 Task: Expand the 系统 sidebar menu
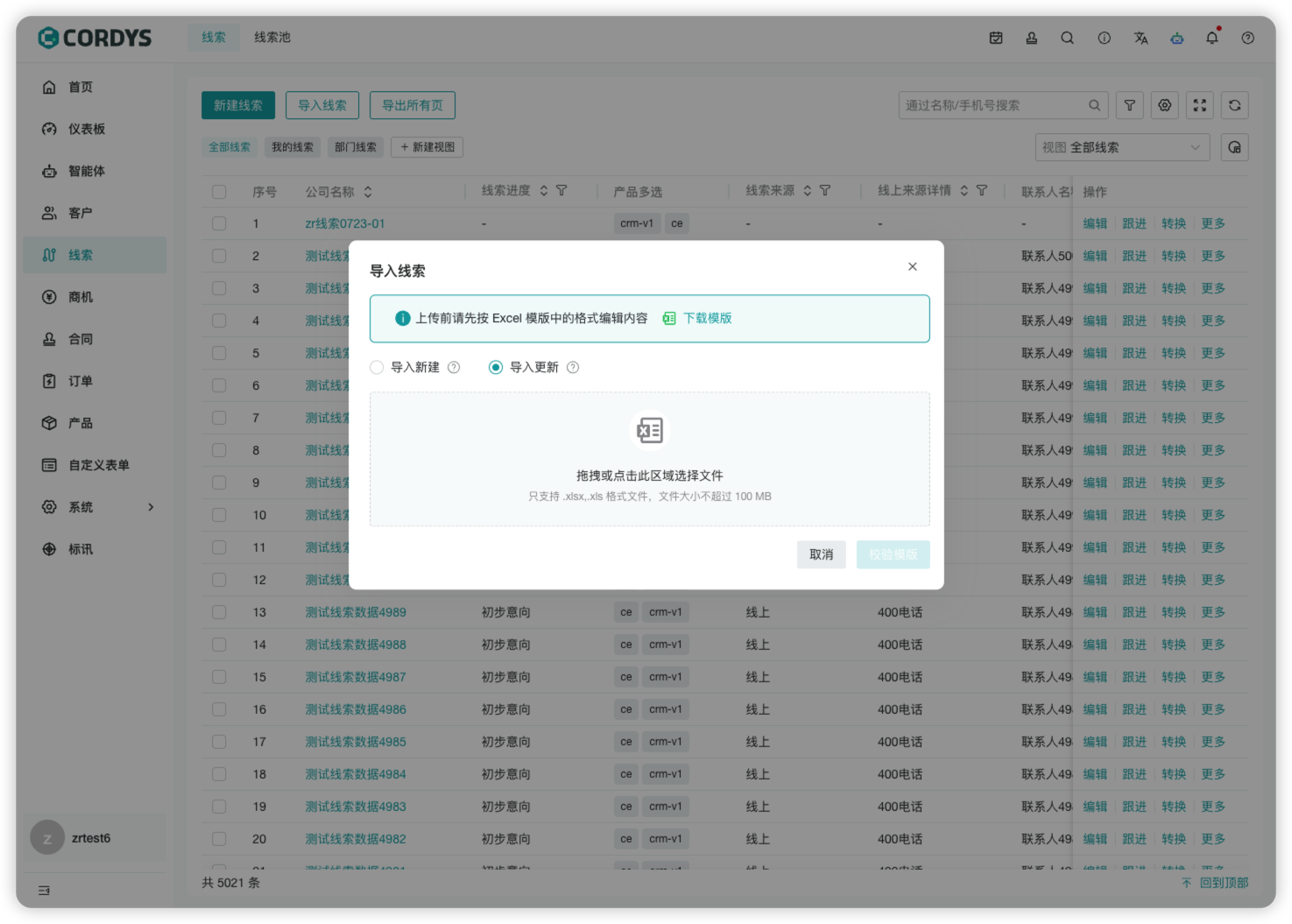pos(95,507)
